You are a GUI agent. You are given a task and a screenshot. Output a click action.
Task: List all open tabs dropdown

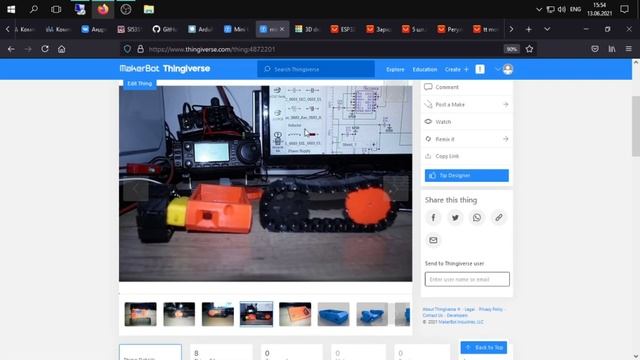point(547,29)
